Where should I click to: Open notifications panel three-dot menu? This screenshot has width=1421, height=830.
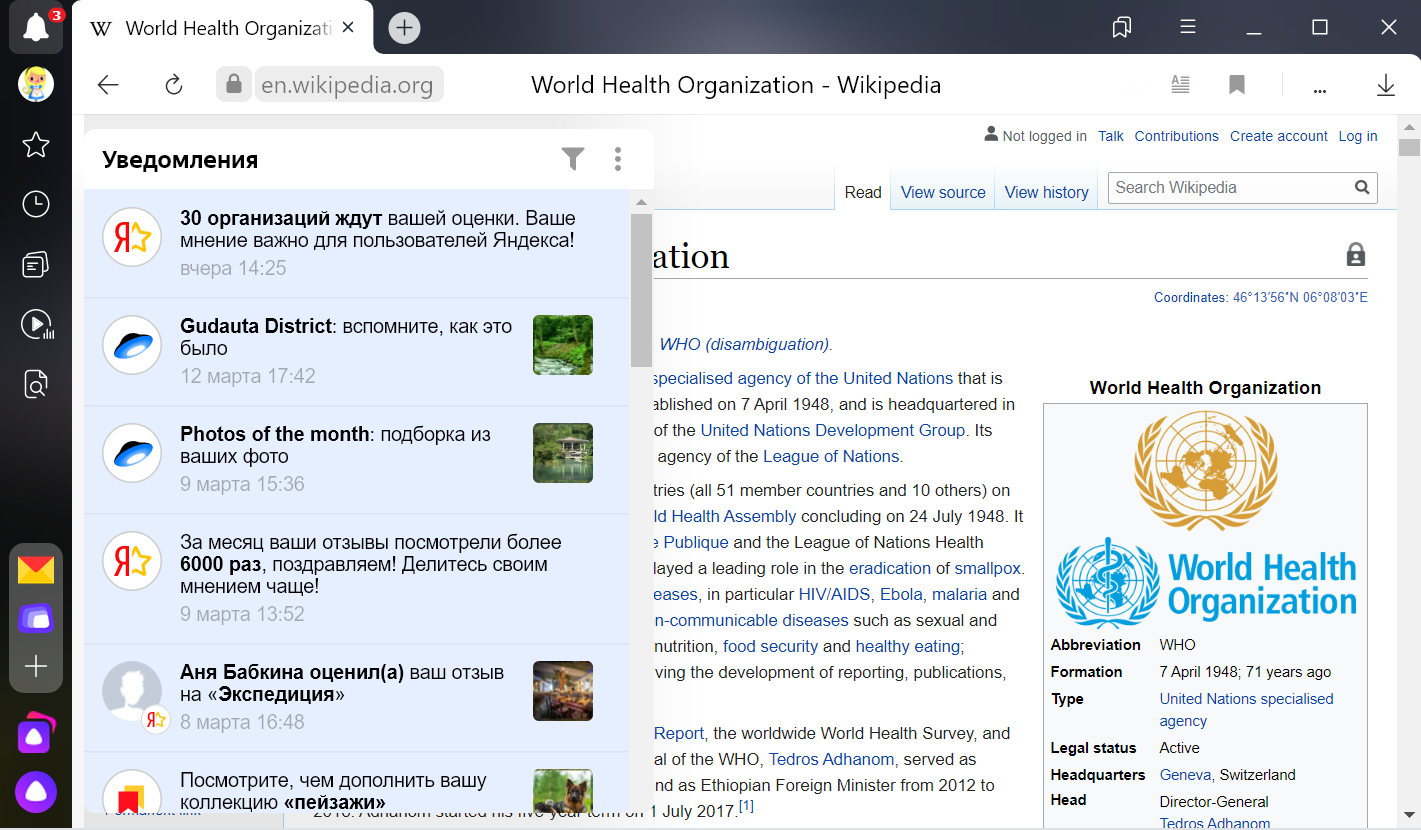pos(618,159)
